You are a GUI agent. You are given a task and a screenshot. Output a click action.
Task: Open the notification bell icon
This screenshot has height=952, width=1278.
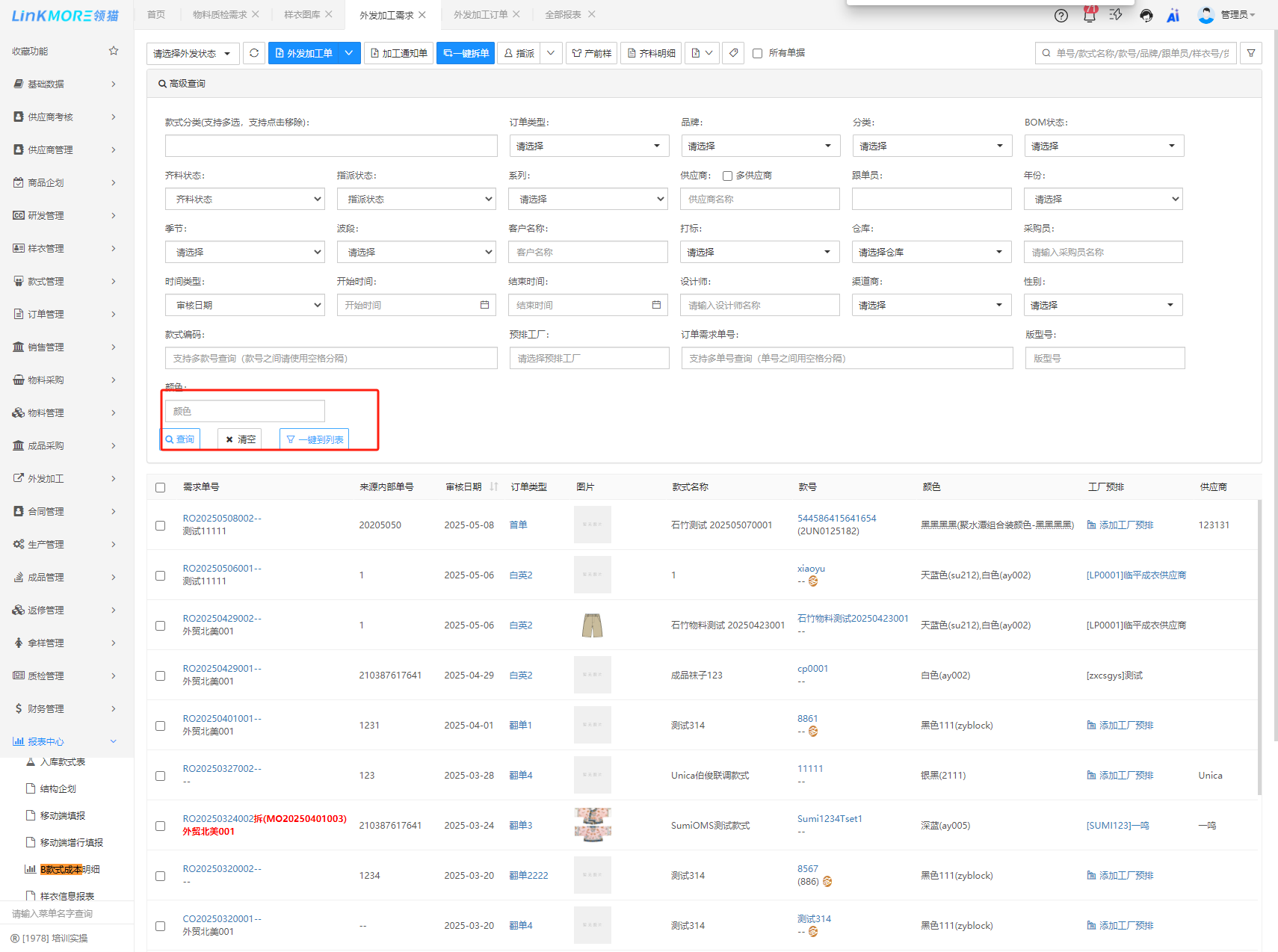click(1089, 16)
